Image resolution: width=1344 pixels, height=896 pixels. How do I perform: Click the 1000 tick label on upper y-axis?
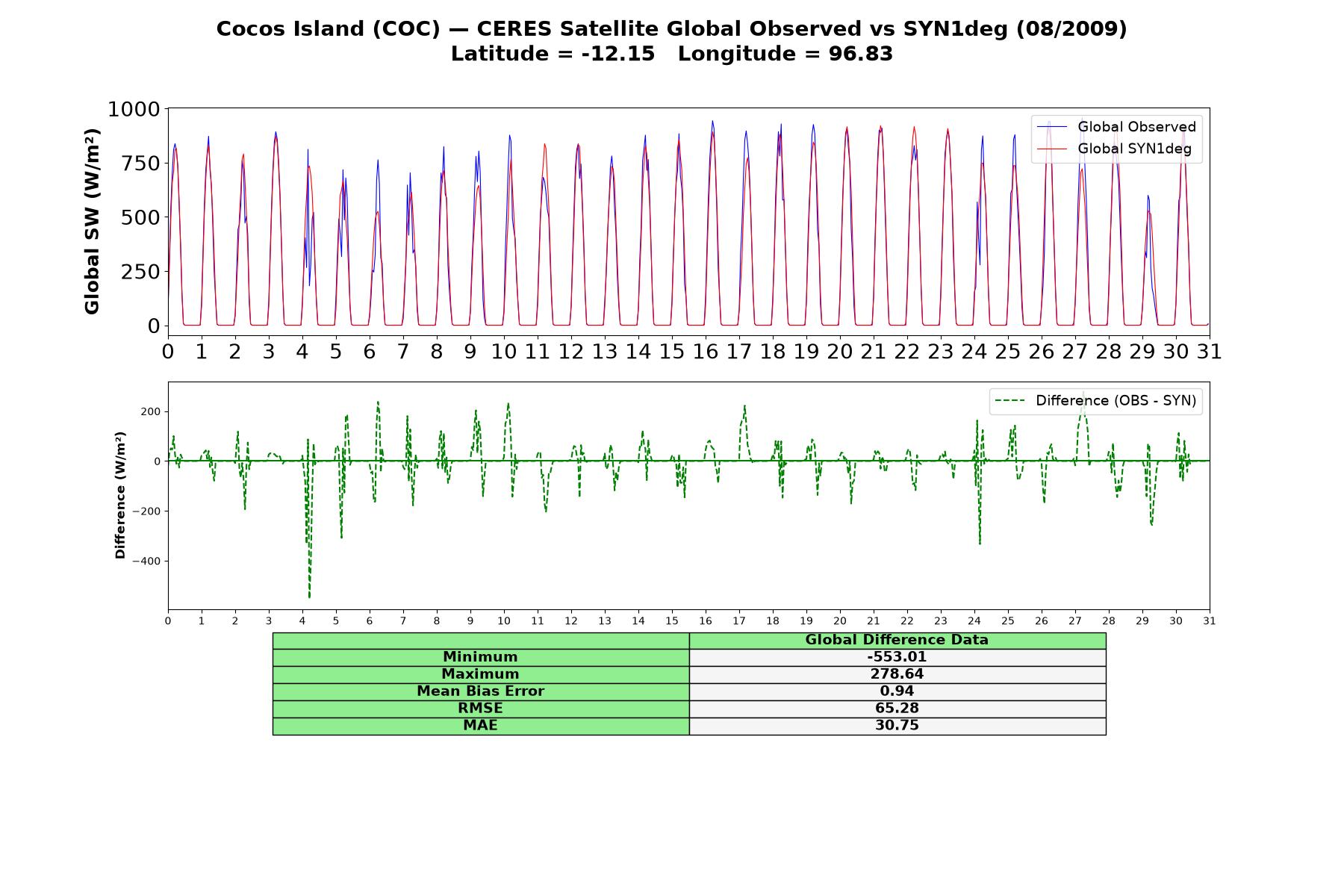point(134,110)
